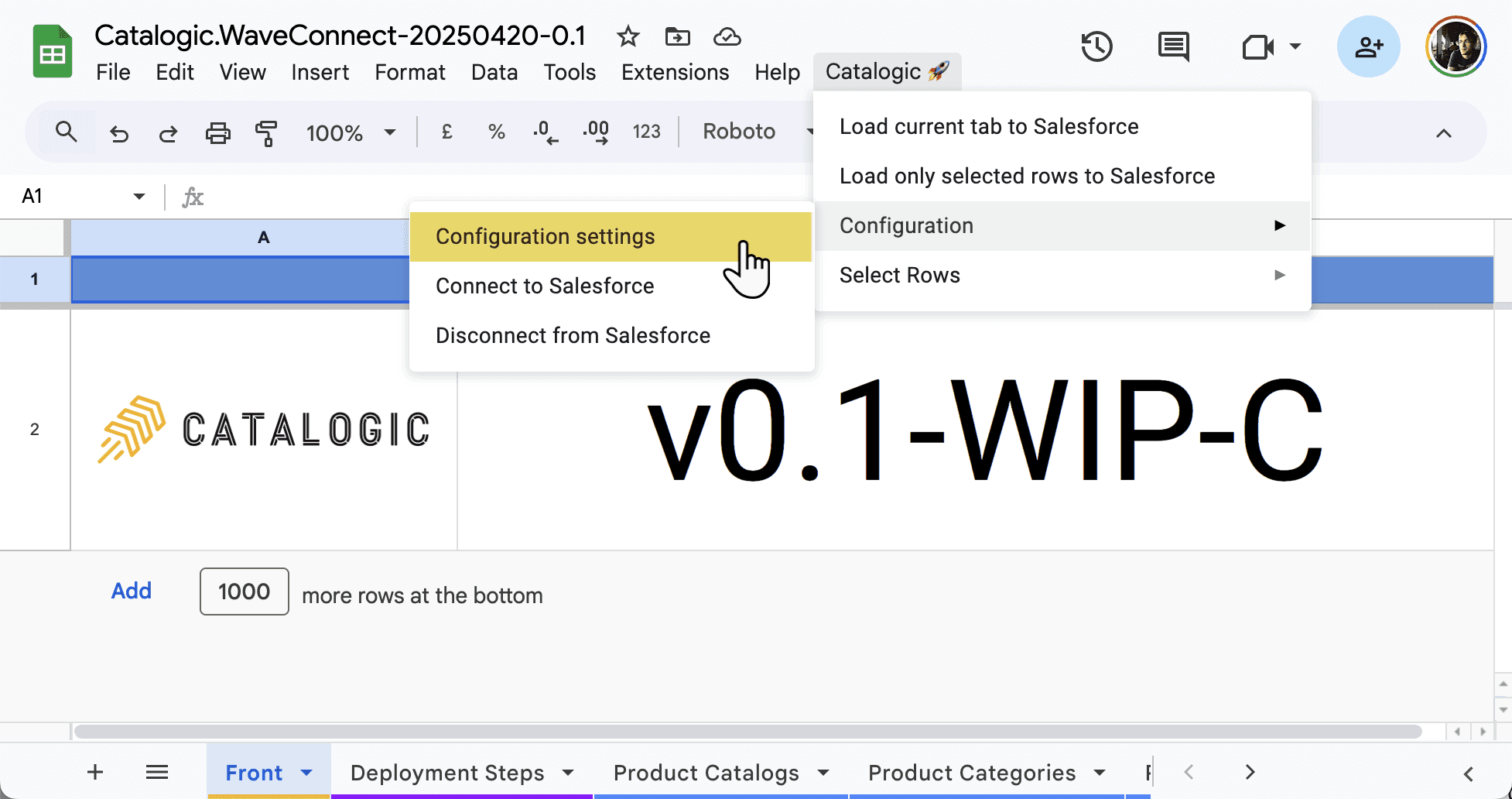Viewport: 1512px width, 799px height.
Task: Format as percent
Action: coord(496,132)
